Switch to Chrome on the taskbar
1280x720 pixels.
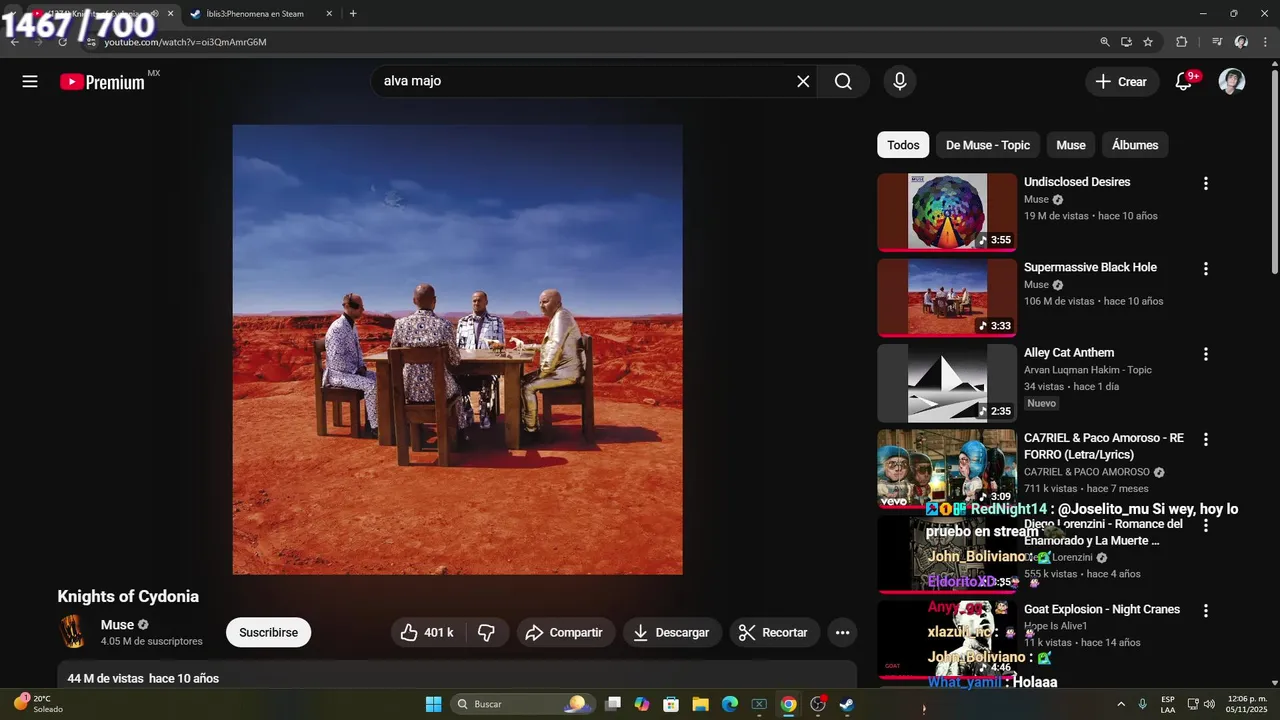[x=788, y=704]
